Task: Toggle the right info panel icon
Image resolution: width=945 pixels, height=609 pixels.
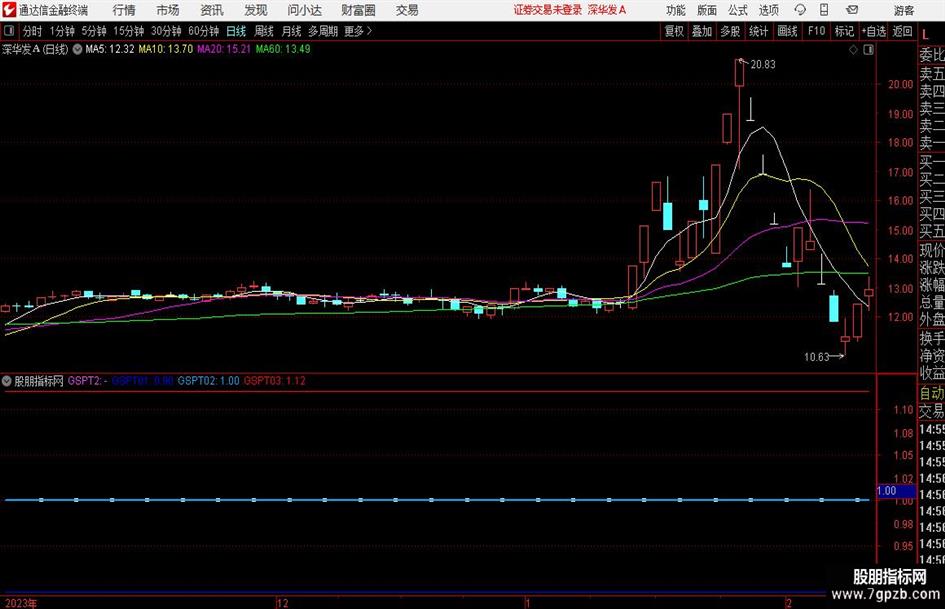Action: click(x=868, y=50)
